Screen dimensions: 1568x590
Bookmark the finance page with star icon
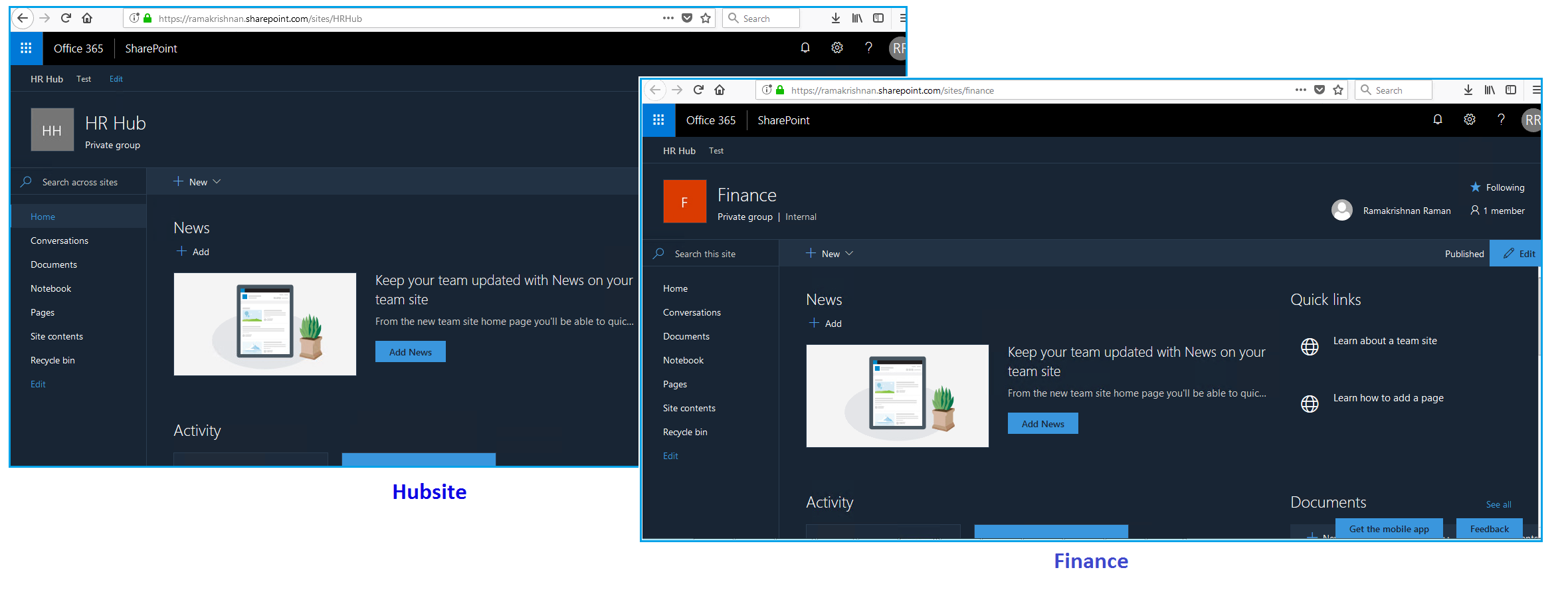coord(1338,90)
